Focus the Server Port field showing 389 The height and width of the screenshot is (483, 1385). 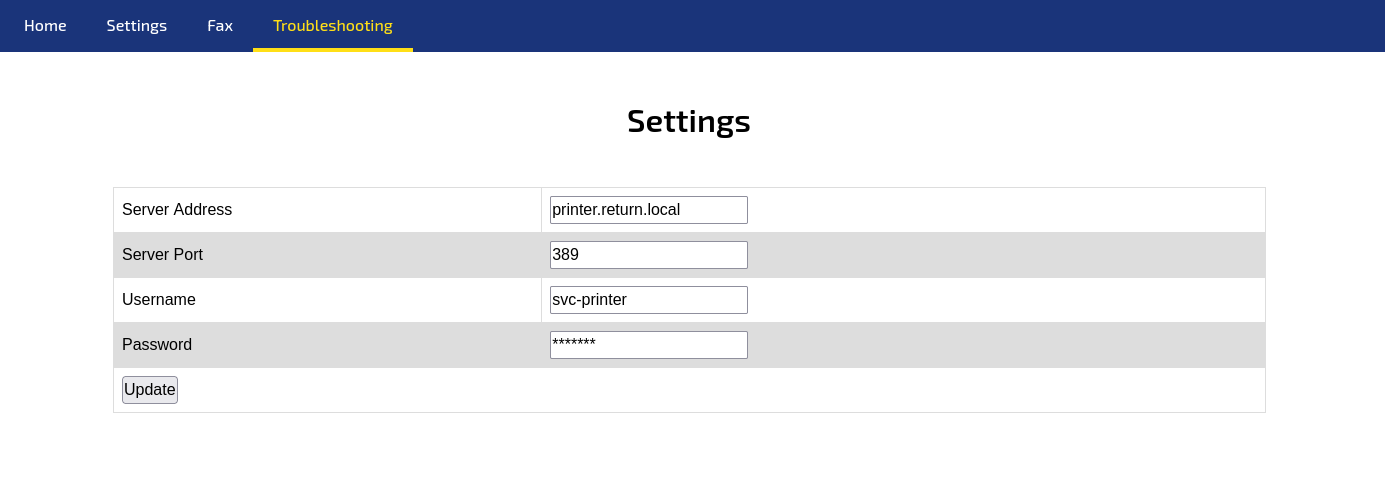(649, 255)
